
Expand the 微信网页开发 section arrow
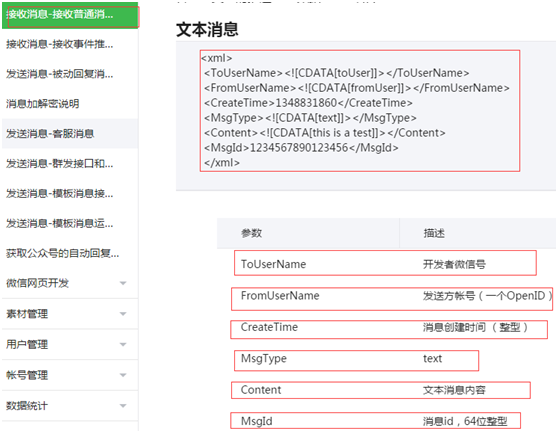pos(123,284)
